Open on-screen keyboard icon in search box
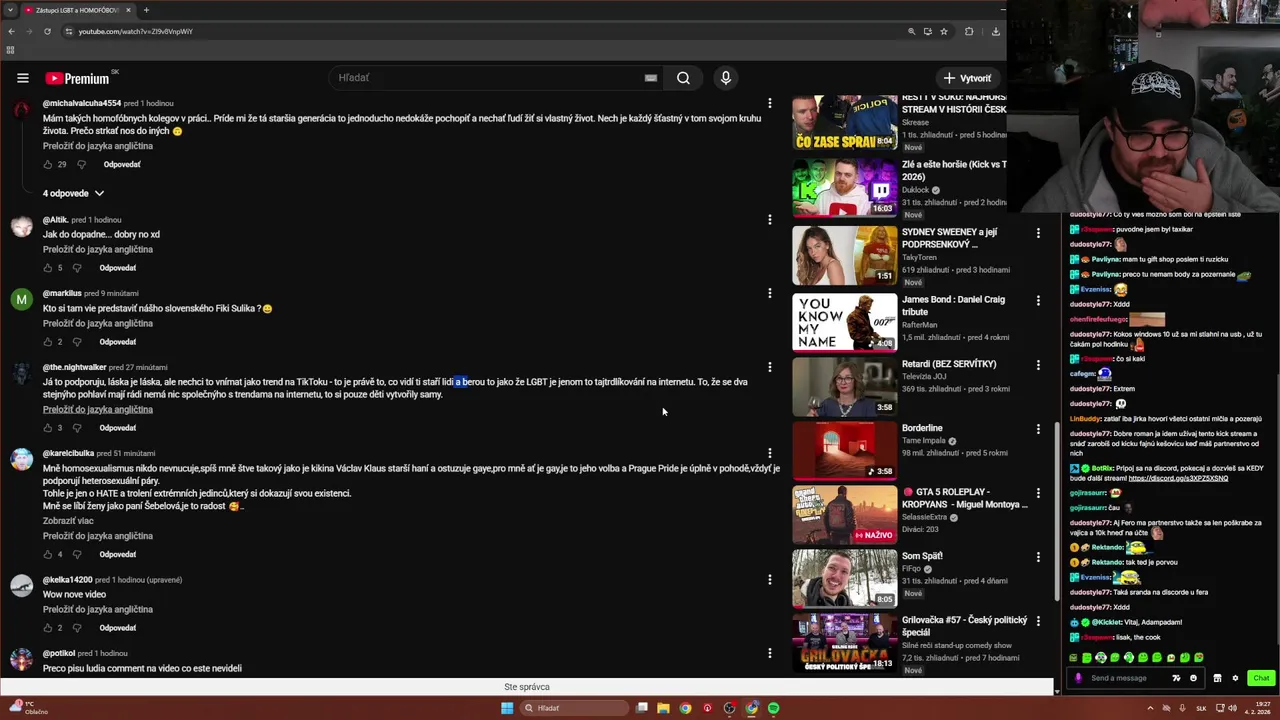 click(x=651, y=78)
